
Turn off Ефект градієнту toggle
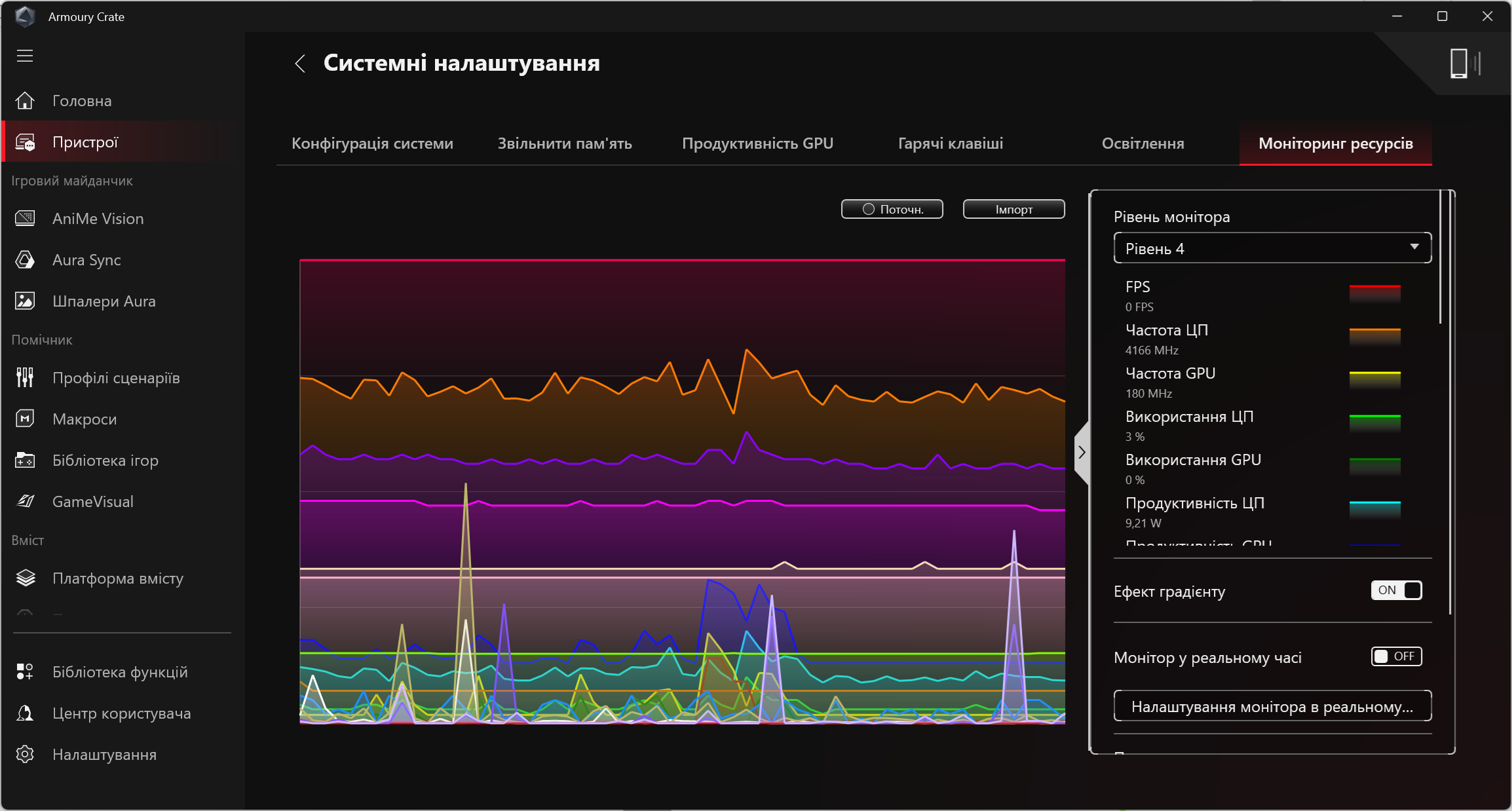click(x=1396, y=590)
